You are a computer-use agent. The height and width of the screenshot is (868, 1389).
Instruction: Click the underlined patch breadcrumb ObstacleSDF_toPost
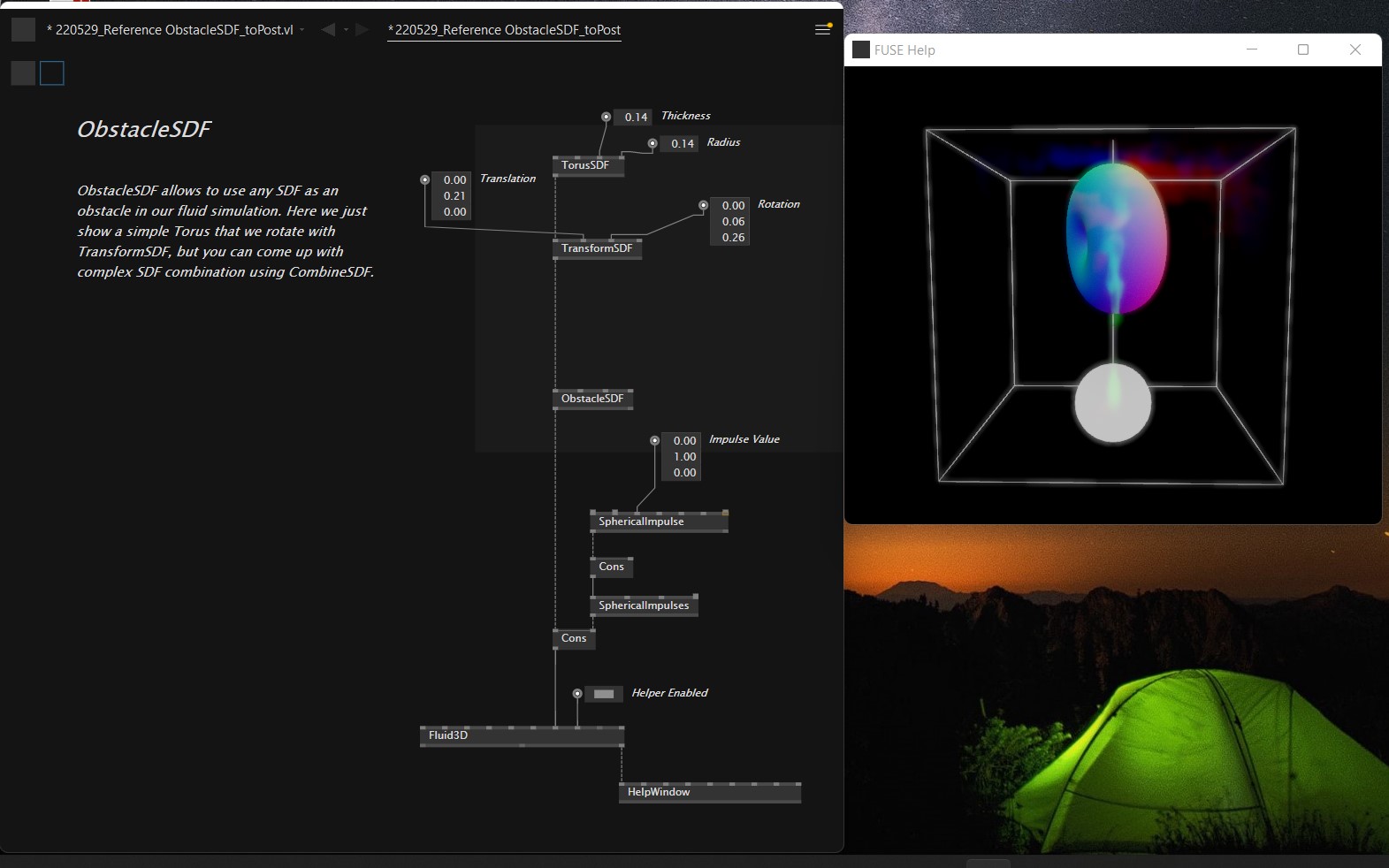coord(504,29)
